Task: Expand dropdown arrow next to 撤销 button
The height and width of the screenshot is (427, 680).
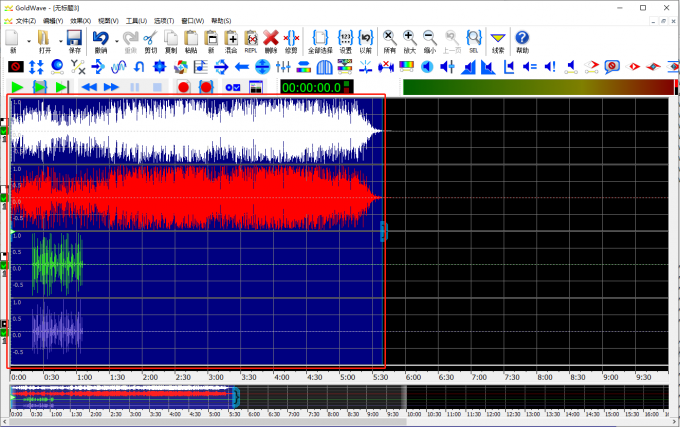Action: [x=116, y=42]
